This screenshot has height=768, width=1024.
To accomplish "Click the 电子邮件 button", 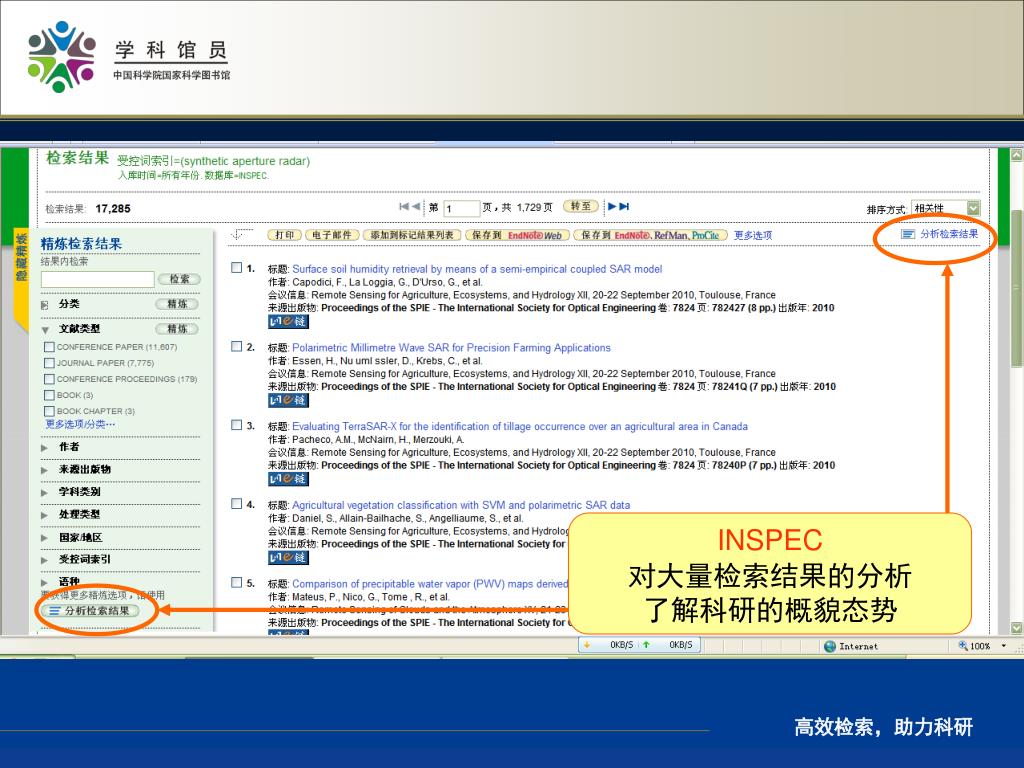I will (332, 235).
